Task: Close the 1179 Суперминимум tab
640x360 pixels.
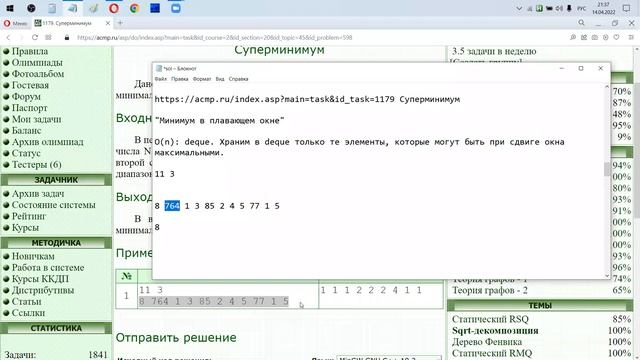Action: 108,23
